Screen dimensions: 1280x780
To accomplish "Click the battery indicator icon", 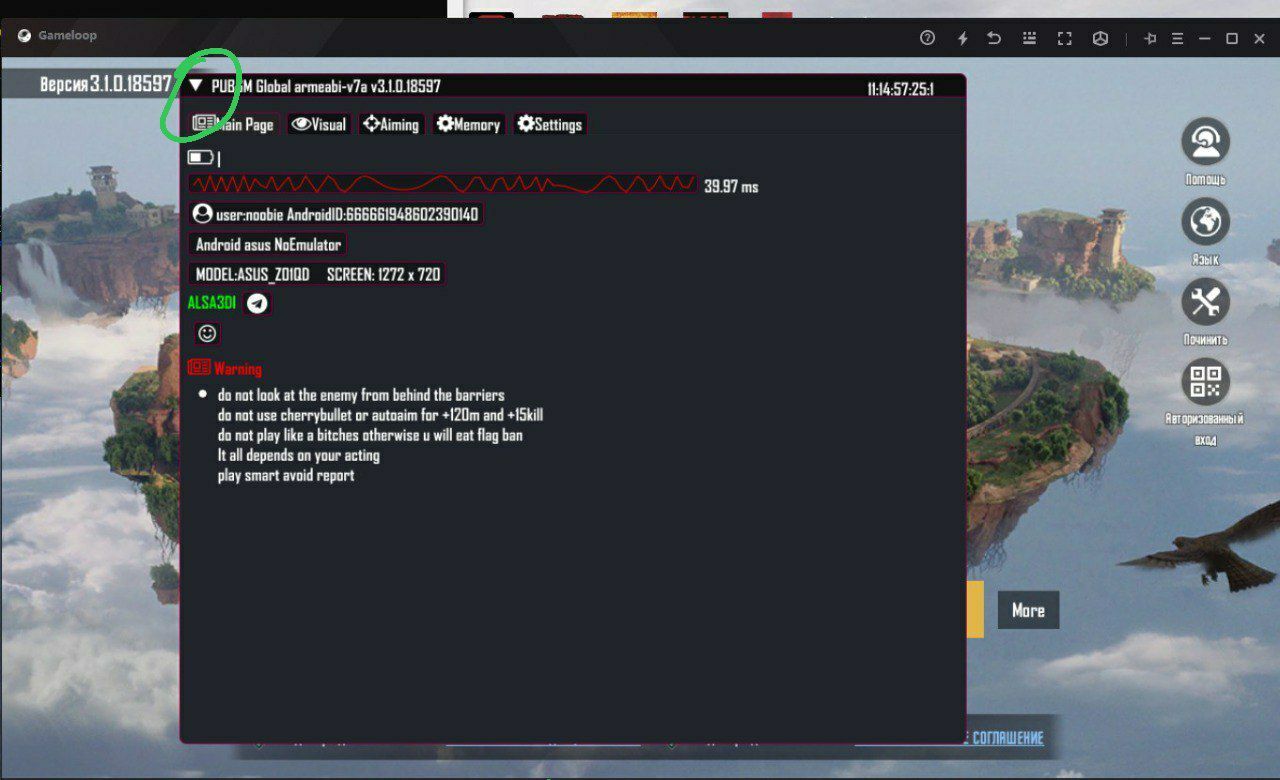I will tap(201, 157).
